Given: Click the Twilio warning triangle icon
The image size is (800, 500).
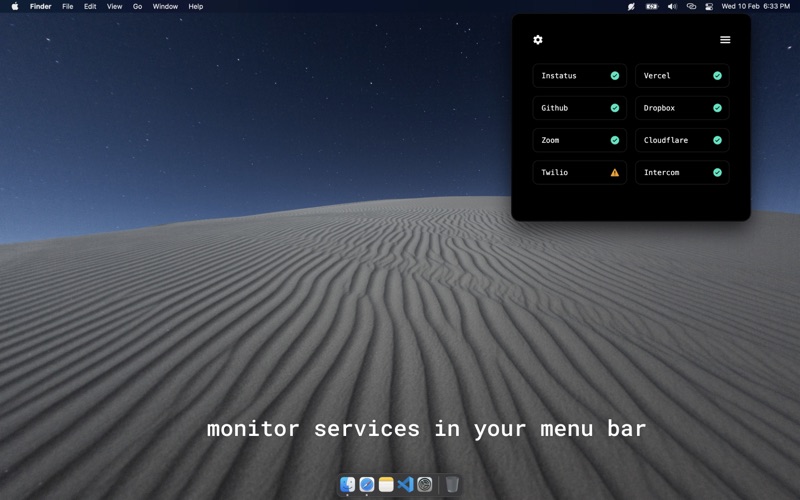Looking at the screenshot, I should pyautogui.click(x=615, y=172).
